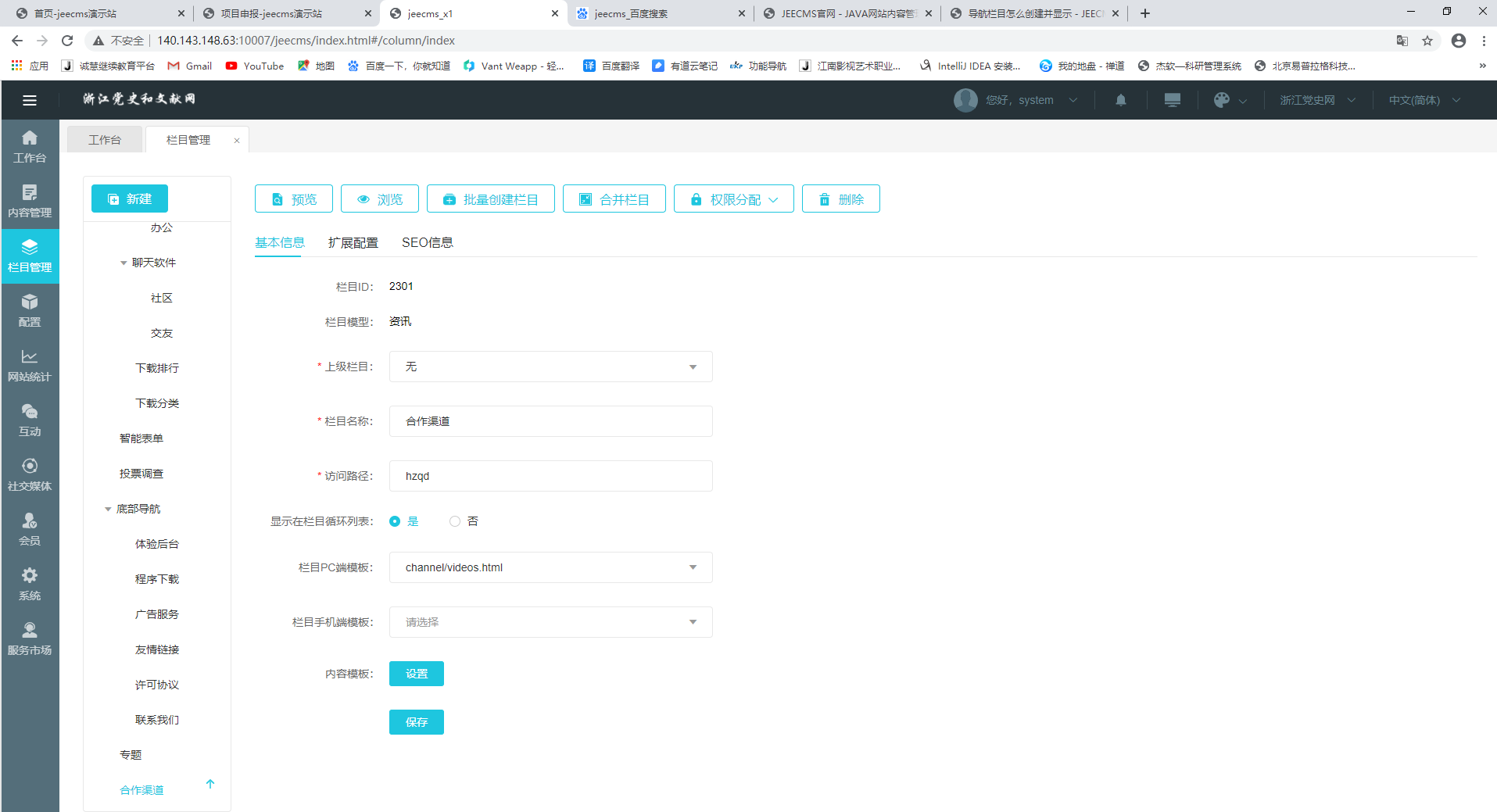
Task: Open 系统 settings in the sidebar
Action: (x=30, y=585)
